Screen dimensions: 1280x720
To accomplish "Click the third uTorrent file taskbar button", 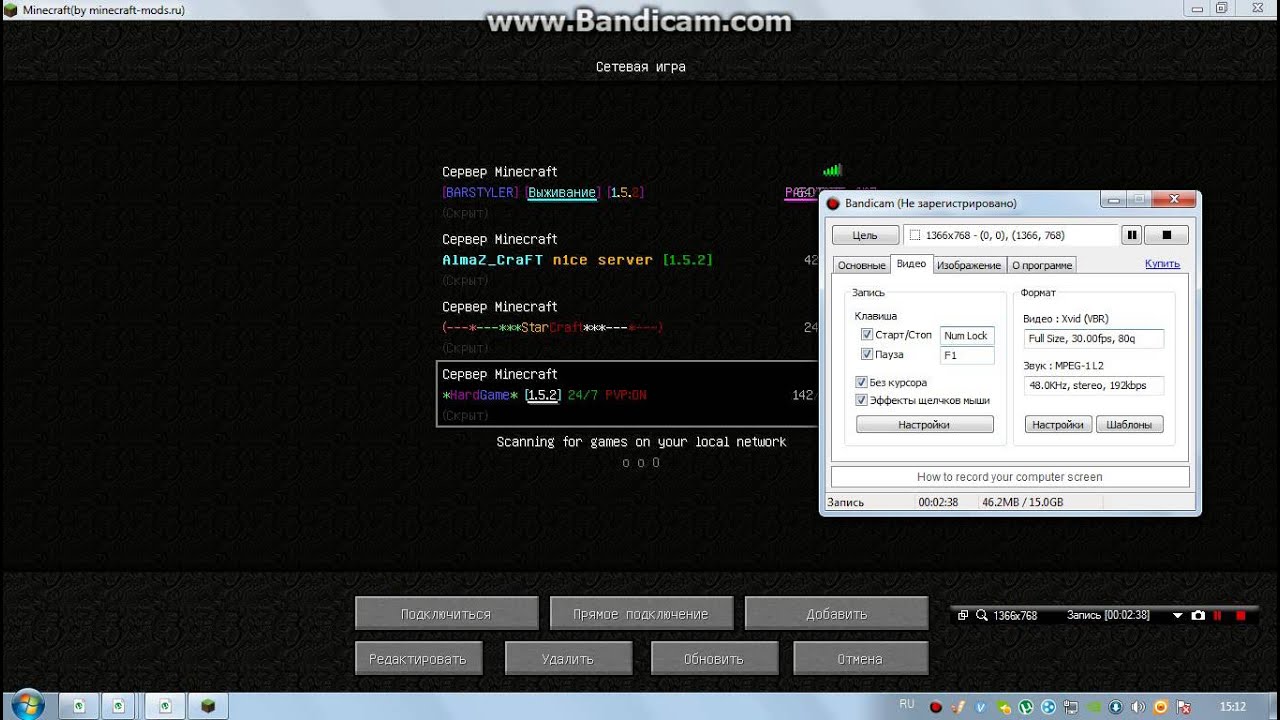I will point(166,705).
